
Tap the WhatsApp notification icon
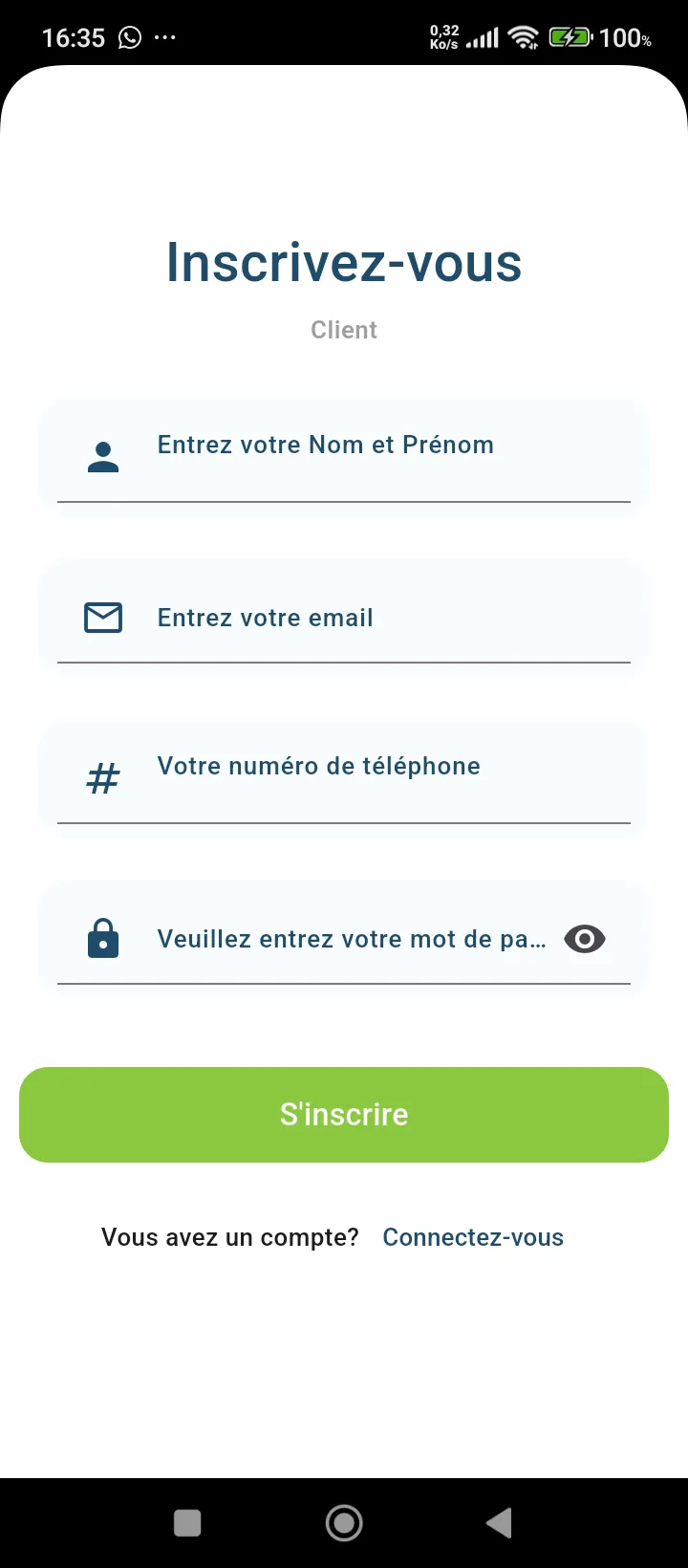[x=130, y=37]
